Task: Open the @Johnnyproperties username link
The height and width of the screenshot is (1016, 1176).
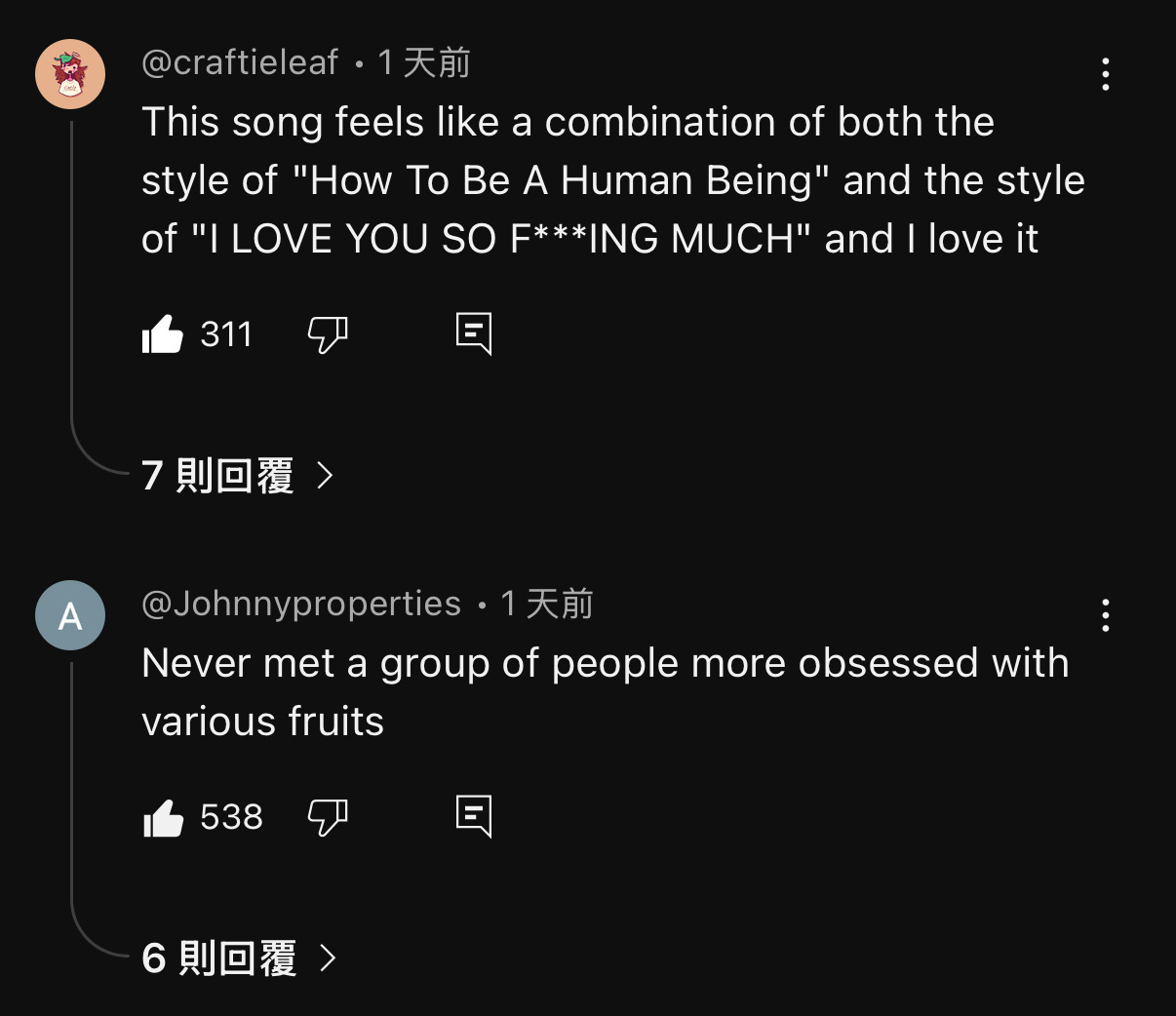Action: point(301,604)
